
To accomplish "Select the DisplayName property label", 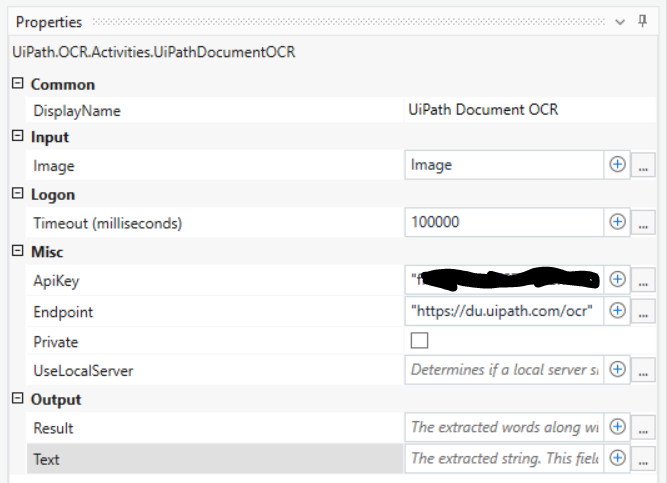I will [77, 111].
